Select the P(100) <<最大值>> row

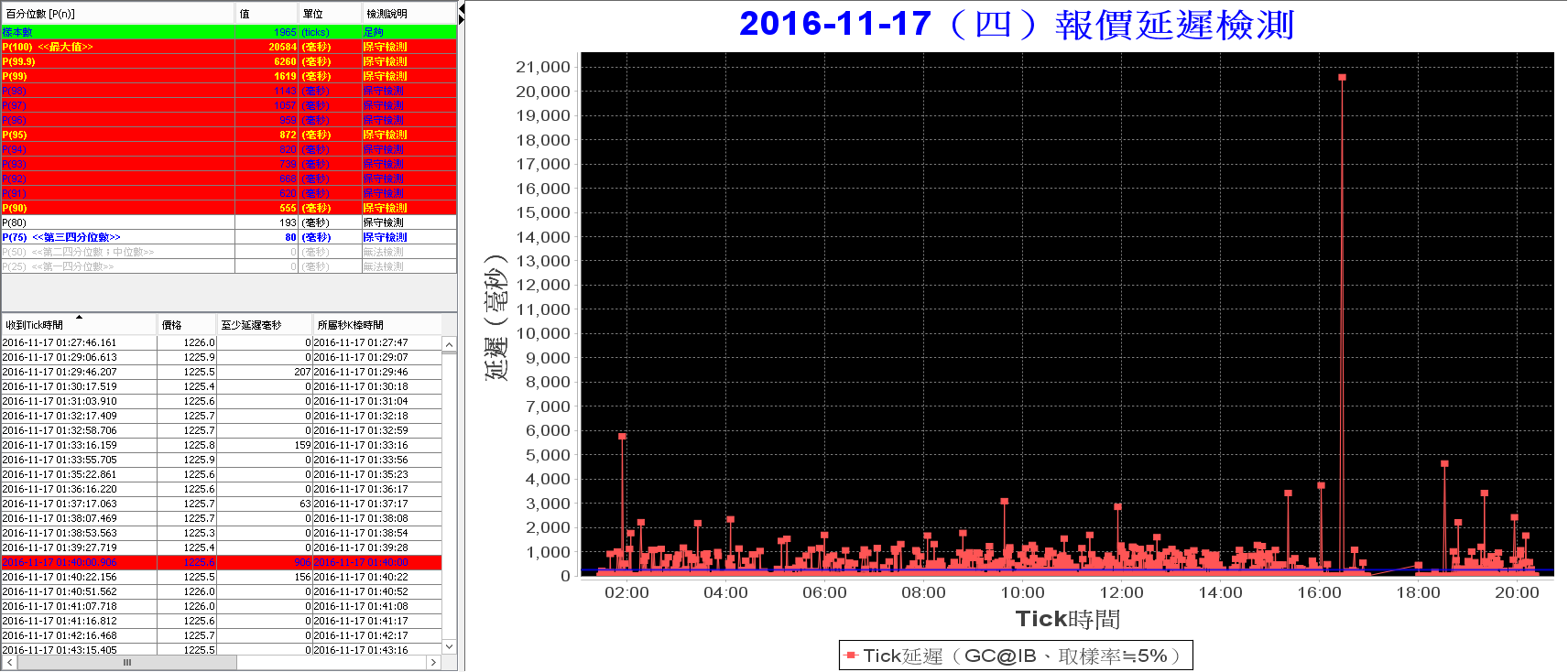click(229, 47)
